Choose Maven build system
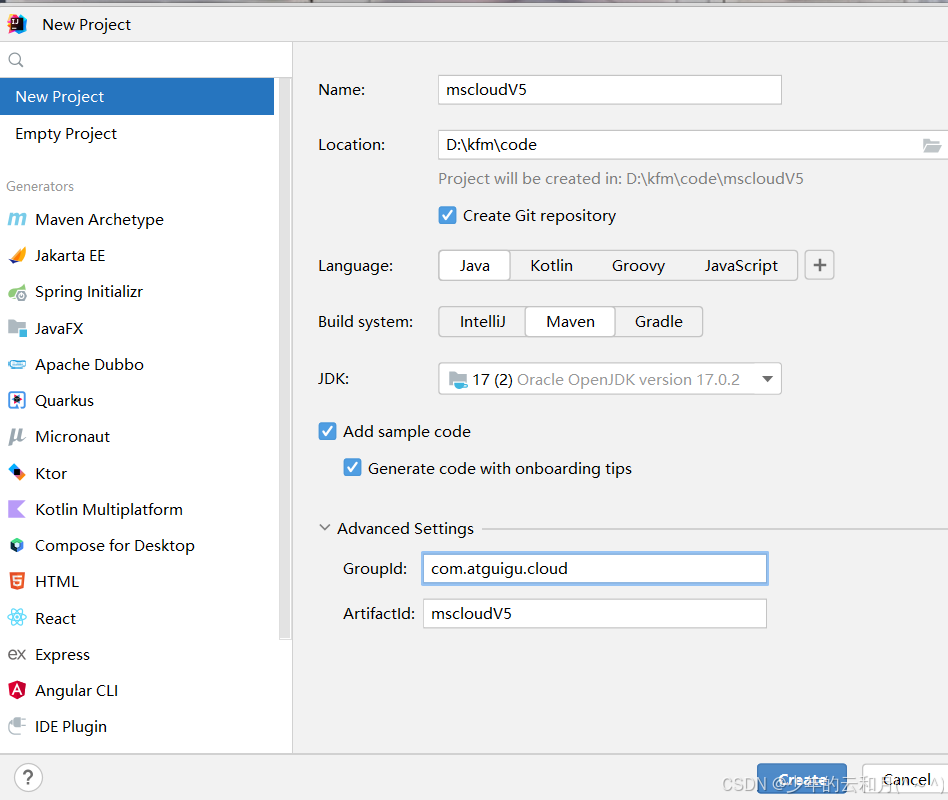Image resolution: width=948 pixels, height=800 pixels. pyautogui.click(x=570, y=322)
